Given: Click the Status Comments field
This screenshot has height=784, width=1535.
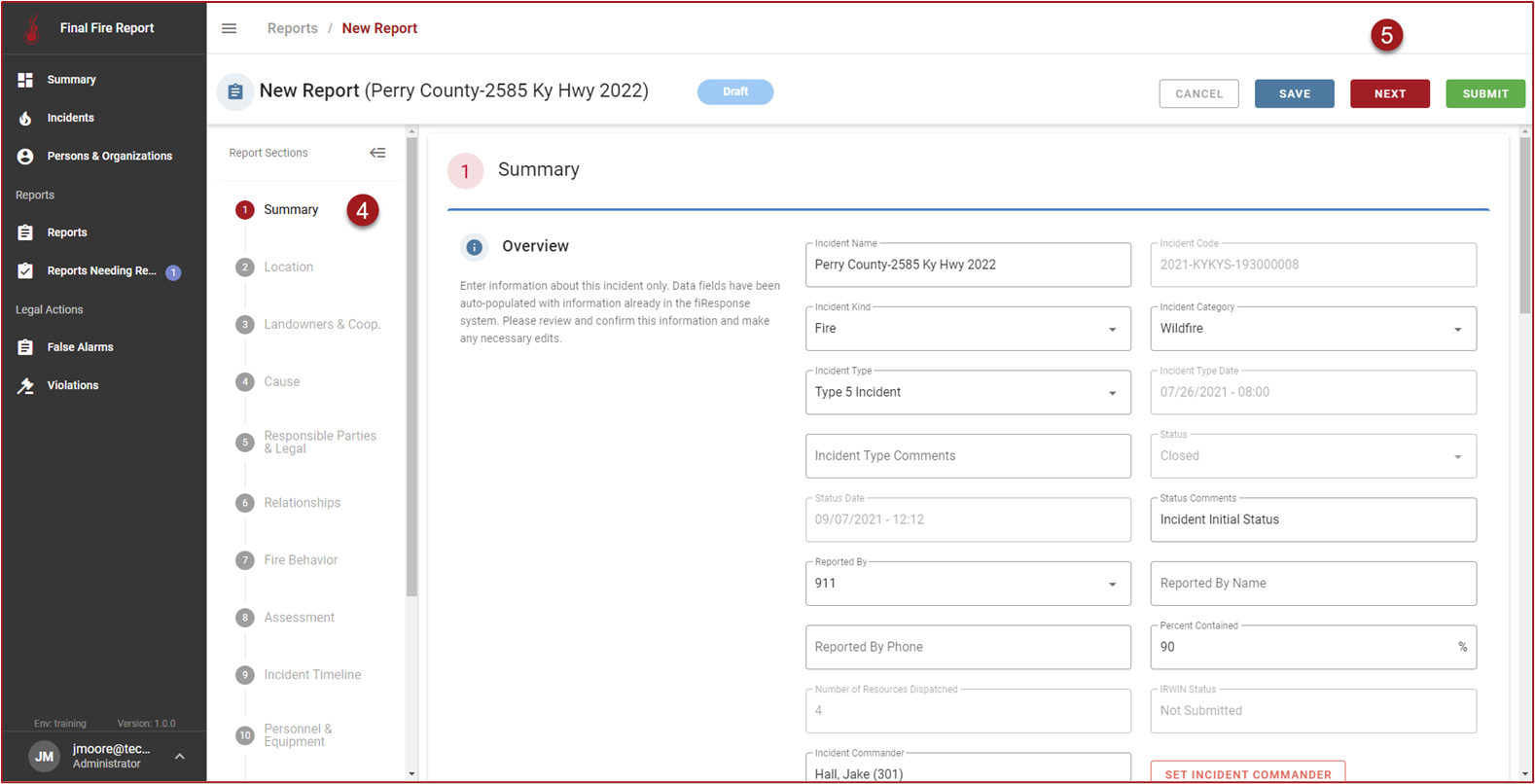Looking at the screenshot, I should pos(1313,519).
